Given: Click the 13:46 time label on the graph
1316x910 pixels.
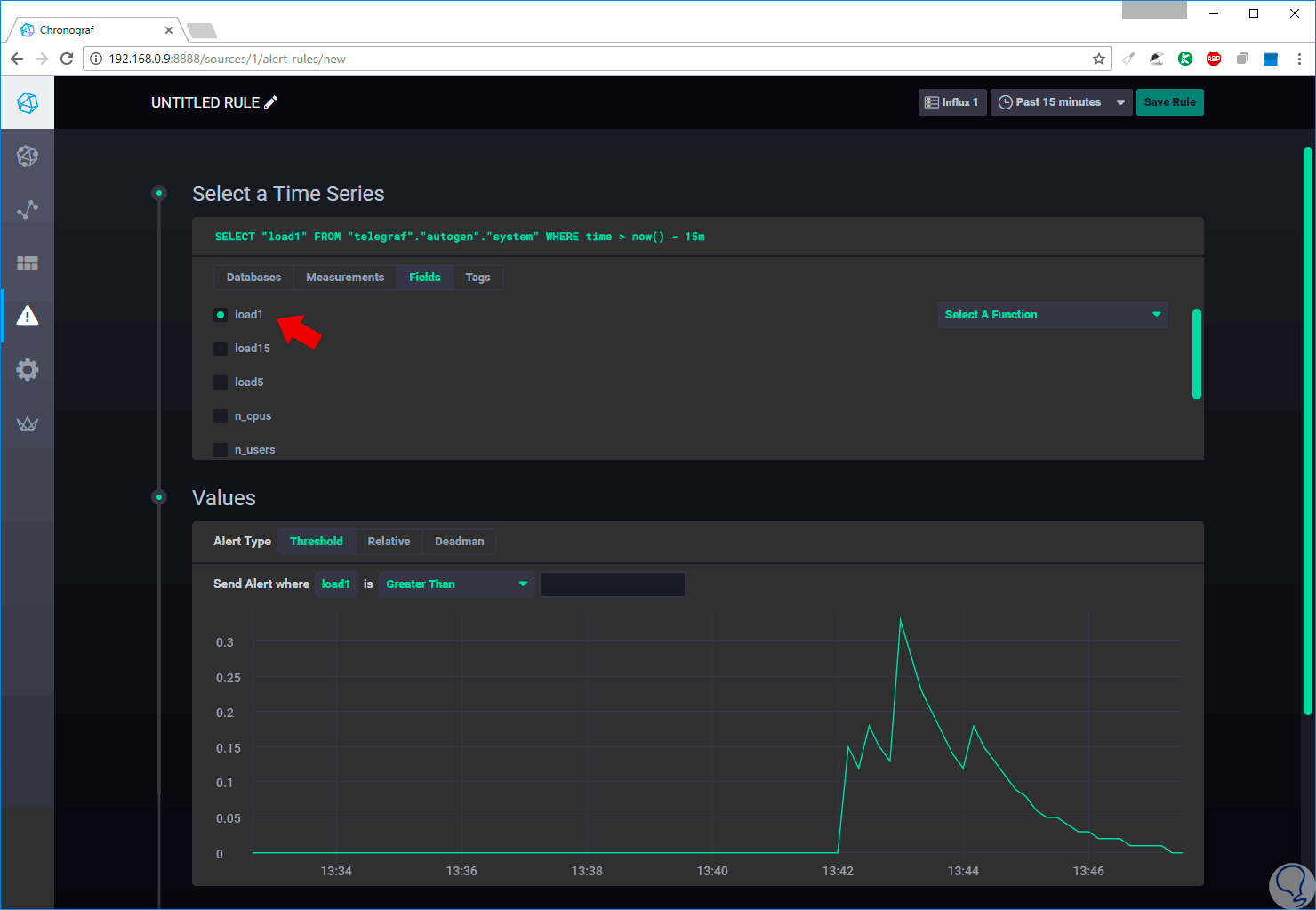Looking at the screenshot, I should tap(1088, 871).
